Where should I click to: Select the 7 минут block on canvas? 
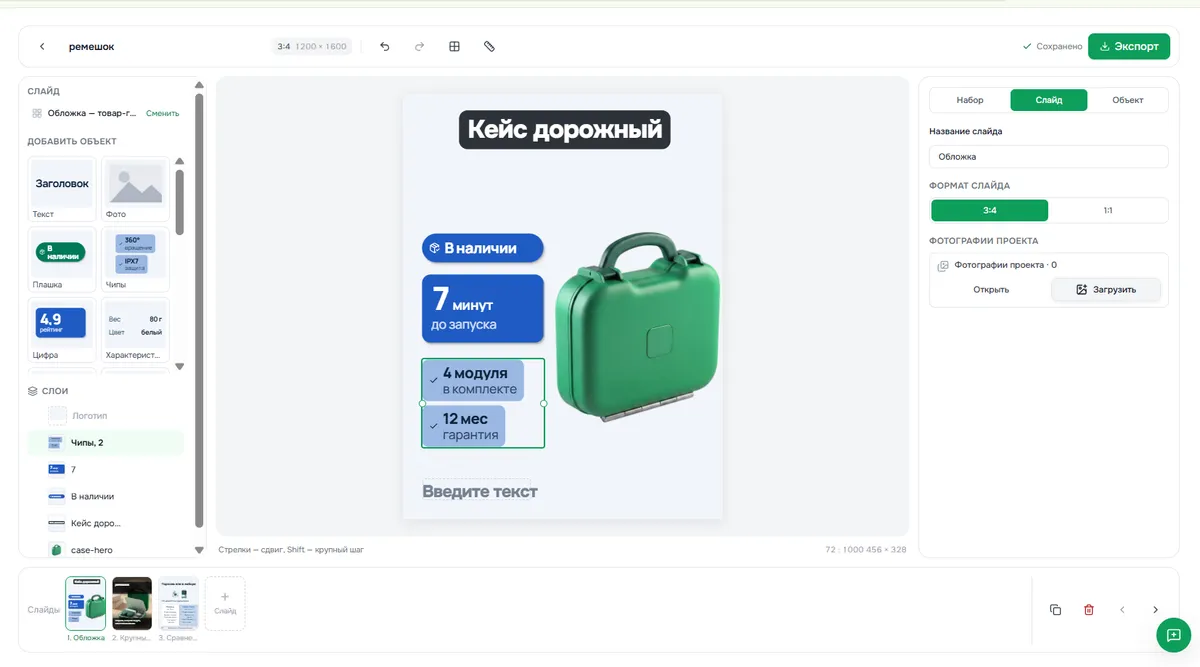[x=483, y=309]
